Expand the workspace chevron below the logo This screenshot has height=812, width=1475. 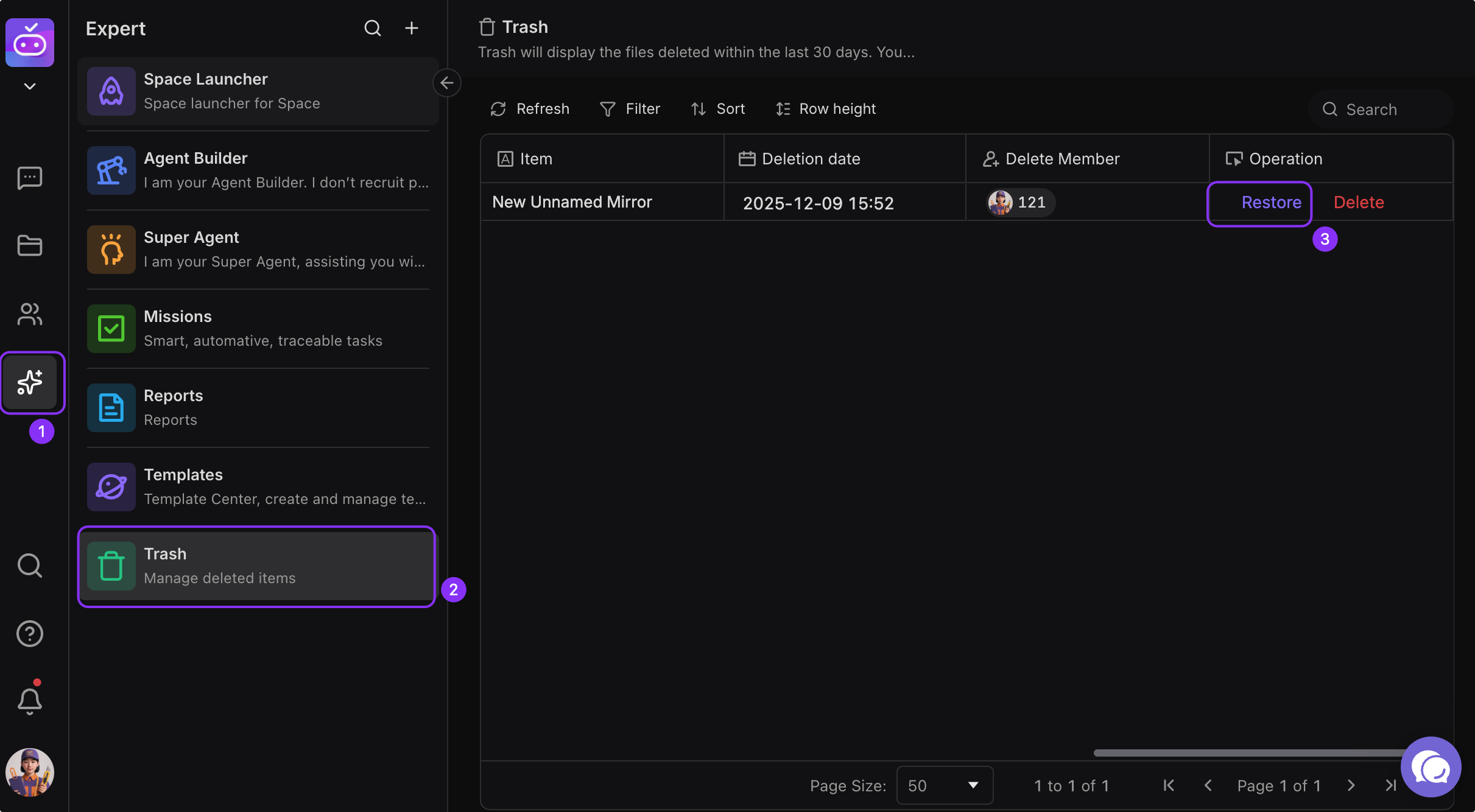click(29, 86)
